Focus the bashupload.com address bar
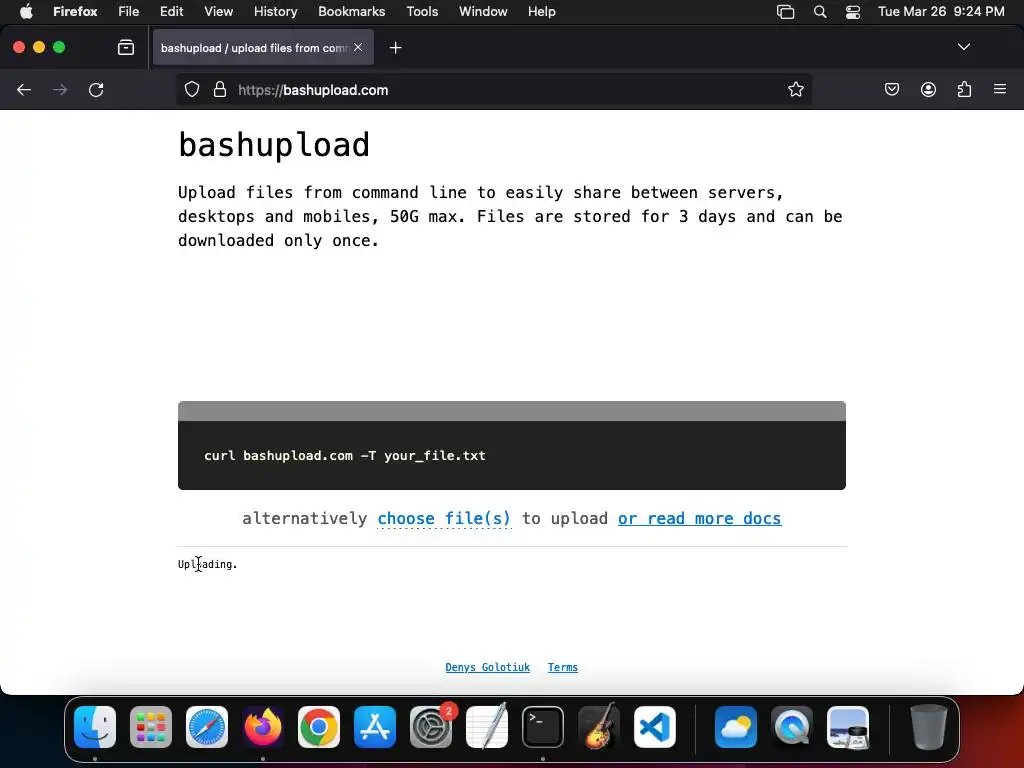Image resolution: width=1024 pixels, height=768 pixels. click(494, 89)
